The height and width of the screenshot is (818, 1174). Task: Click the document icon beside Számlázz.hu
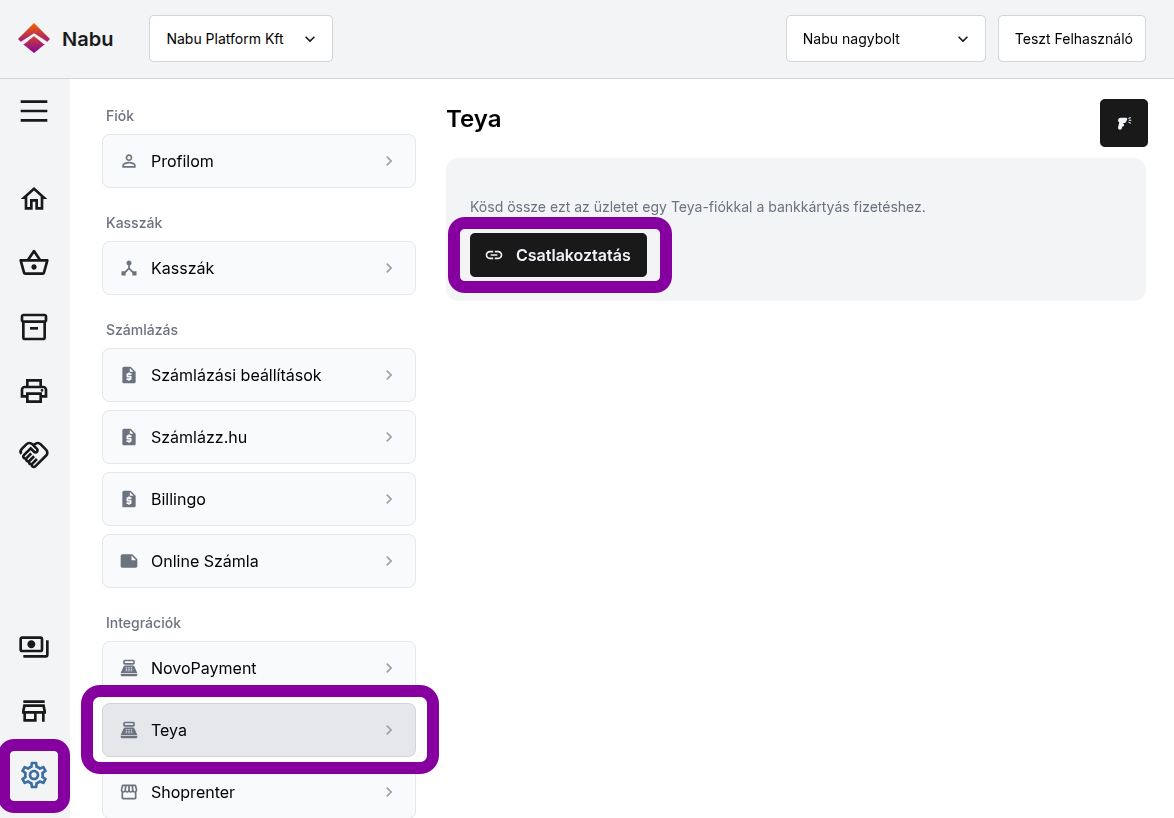coord(129,437)
